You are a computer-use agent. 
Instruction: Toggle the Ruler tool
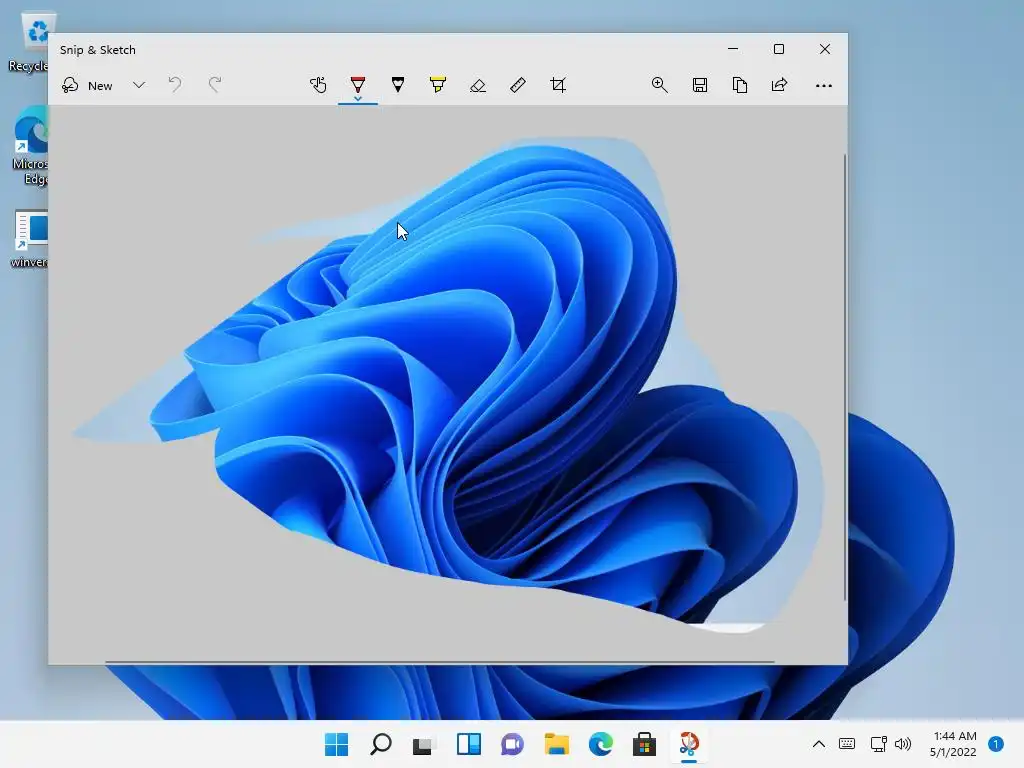coord(517,85)
